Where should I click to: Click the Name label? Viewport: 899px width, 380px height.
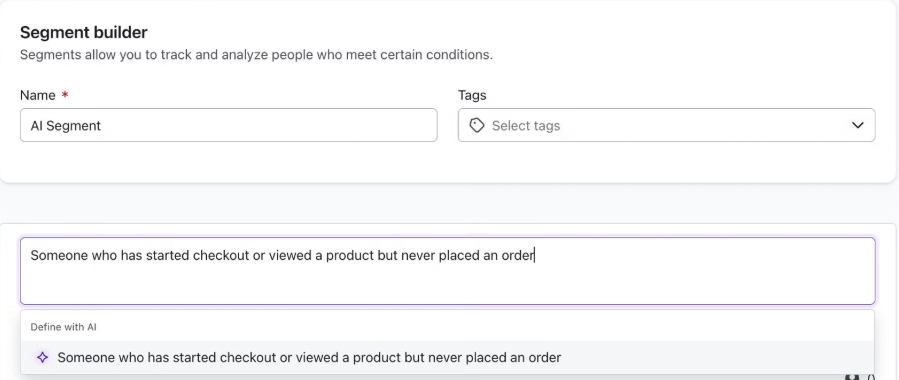[x=38, y=95]
